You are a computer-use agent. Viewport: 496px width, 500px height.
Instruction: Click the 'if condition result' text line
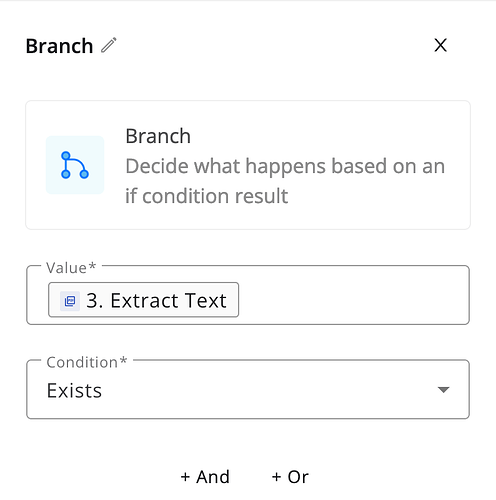207,196
